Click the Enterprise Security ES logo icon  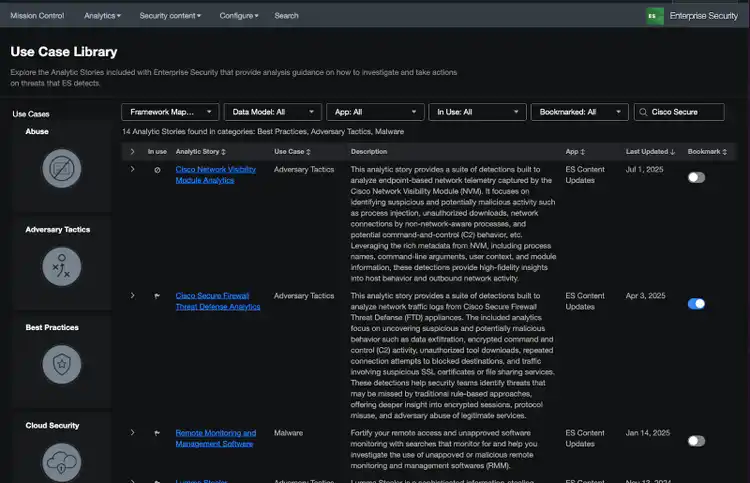point(653,16)
